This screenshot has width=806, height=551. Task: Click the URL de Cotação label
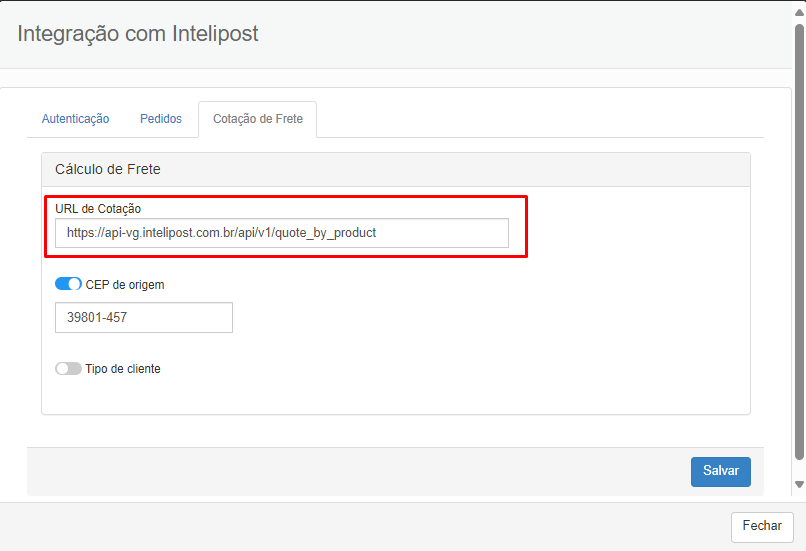[x=98, y=209]
